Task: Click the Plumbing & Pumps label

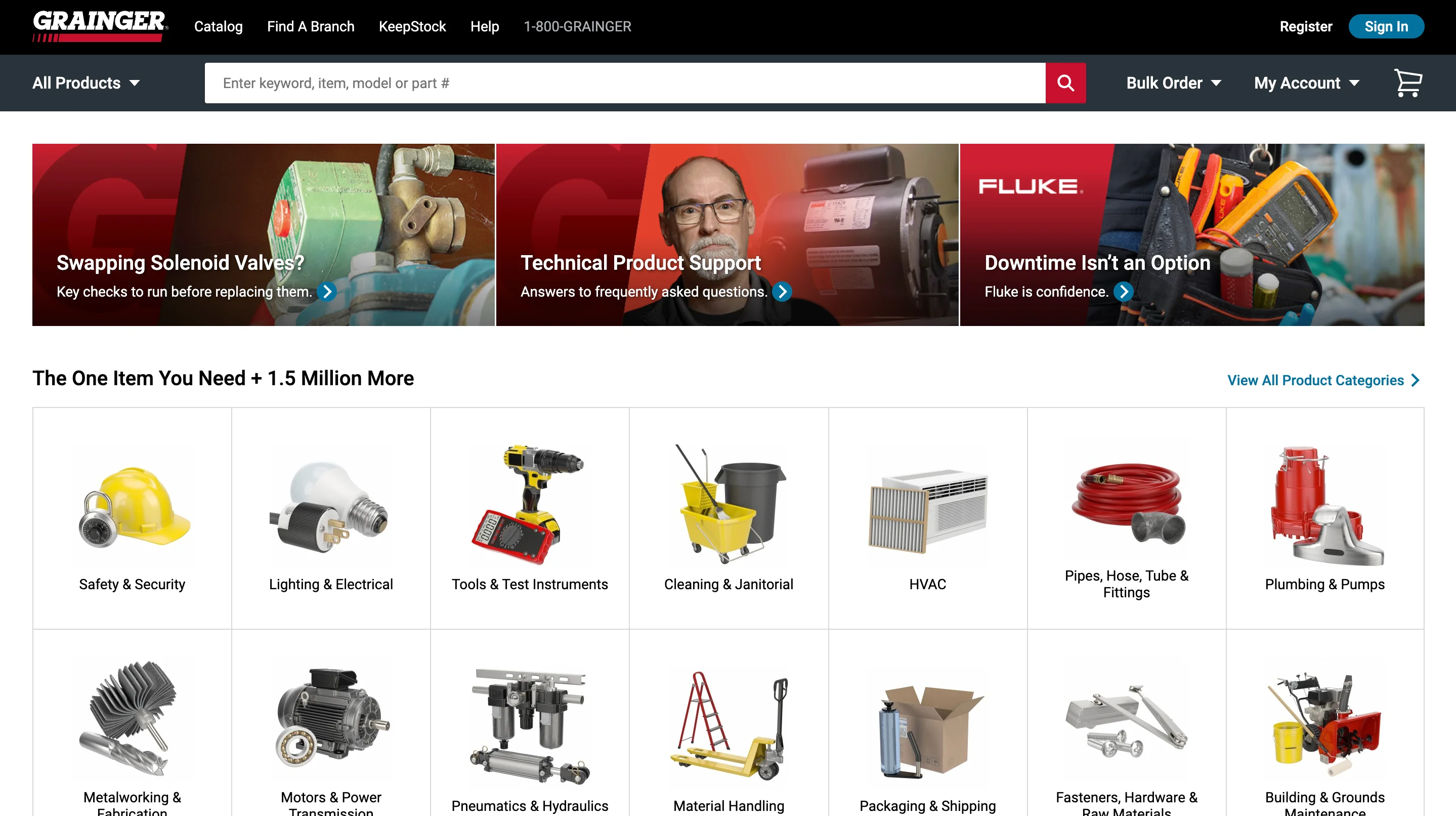Action: pos(1325,584)
